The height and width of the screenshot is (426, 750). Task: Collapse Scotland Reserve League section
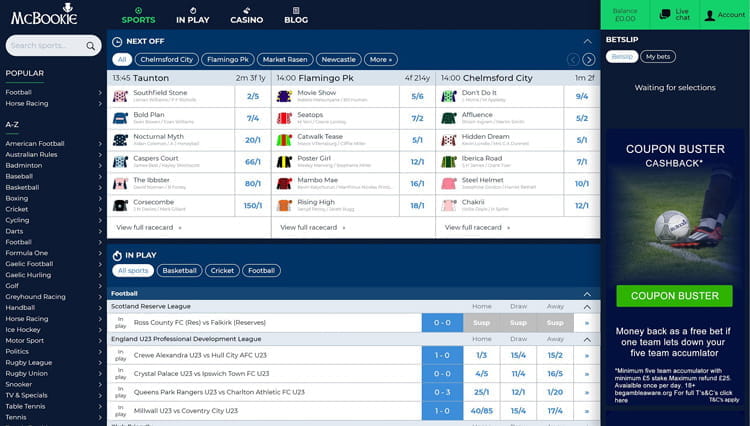coord(587,307)
